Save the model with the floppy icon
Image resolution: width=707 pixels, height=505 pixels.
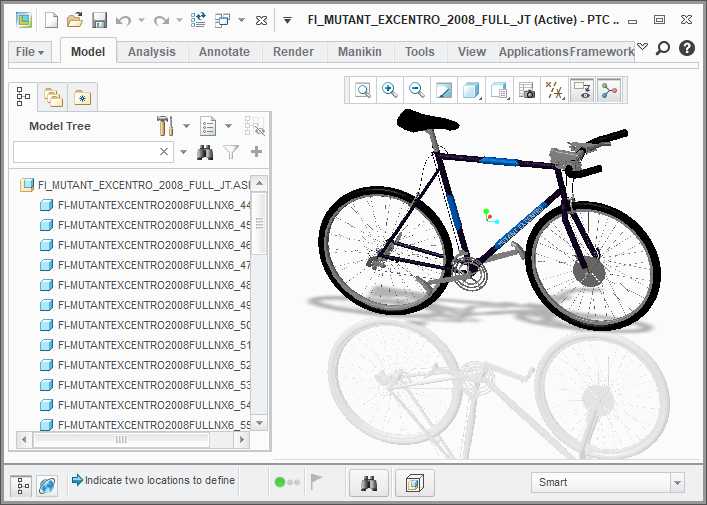[99, 20]
